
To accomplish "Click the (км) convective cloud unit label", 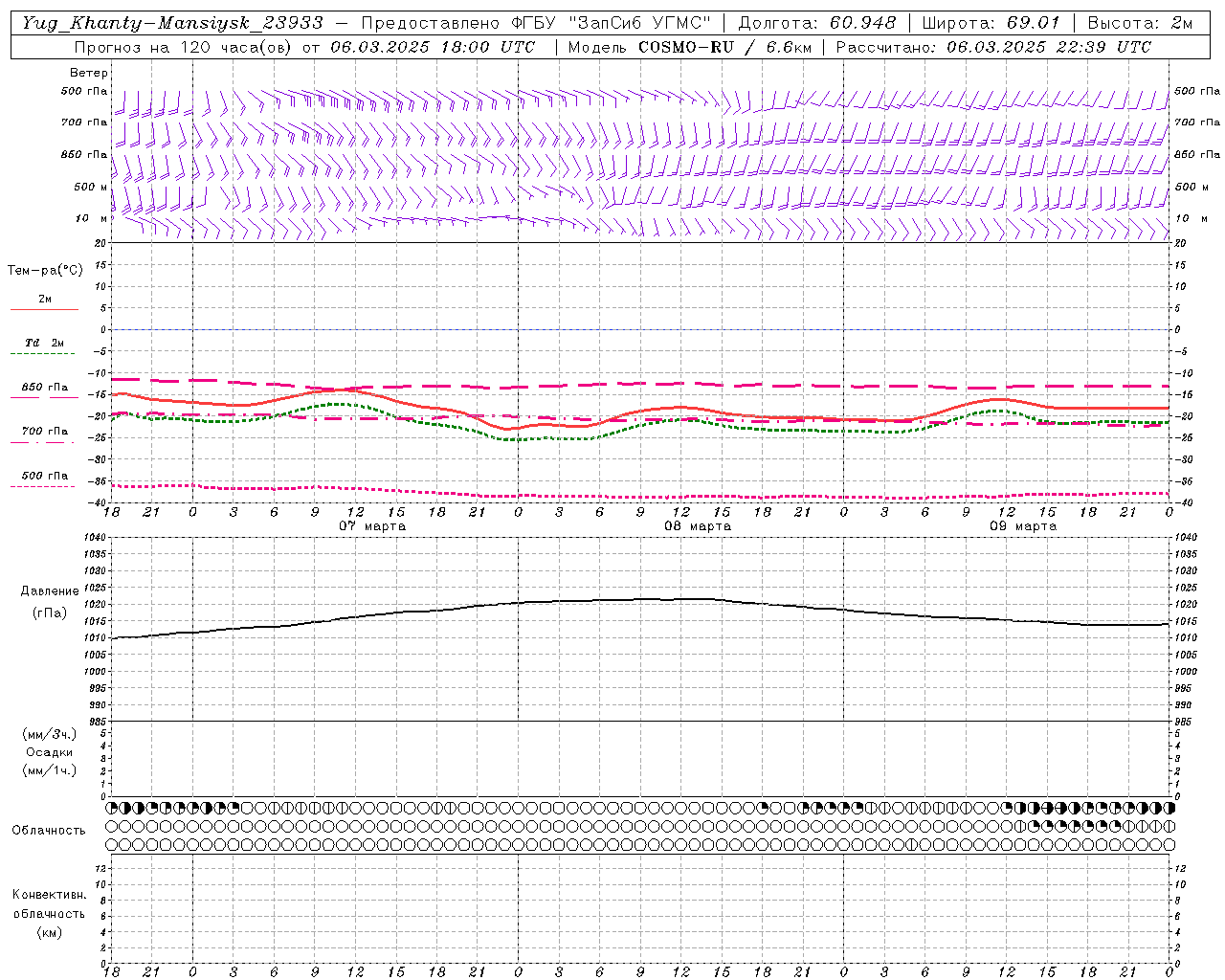I will [50, 932].
